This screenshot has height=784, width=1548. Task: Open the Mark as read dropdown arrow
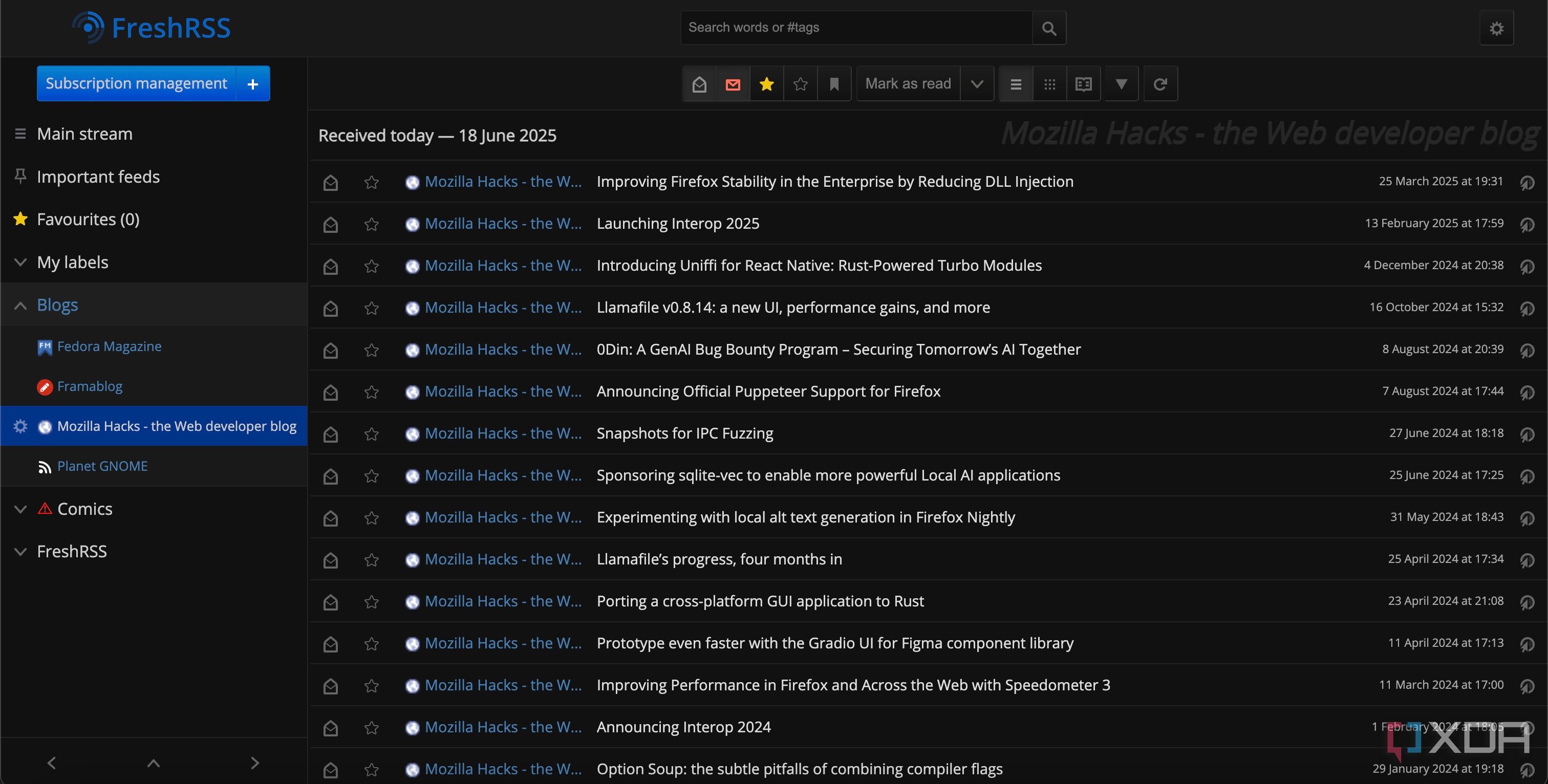(x=977, y=84)
